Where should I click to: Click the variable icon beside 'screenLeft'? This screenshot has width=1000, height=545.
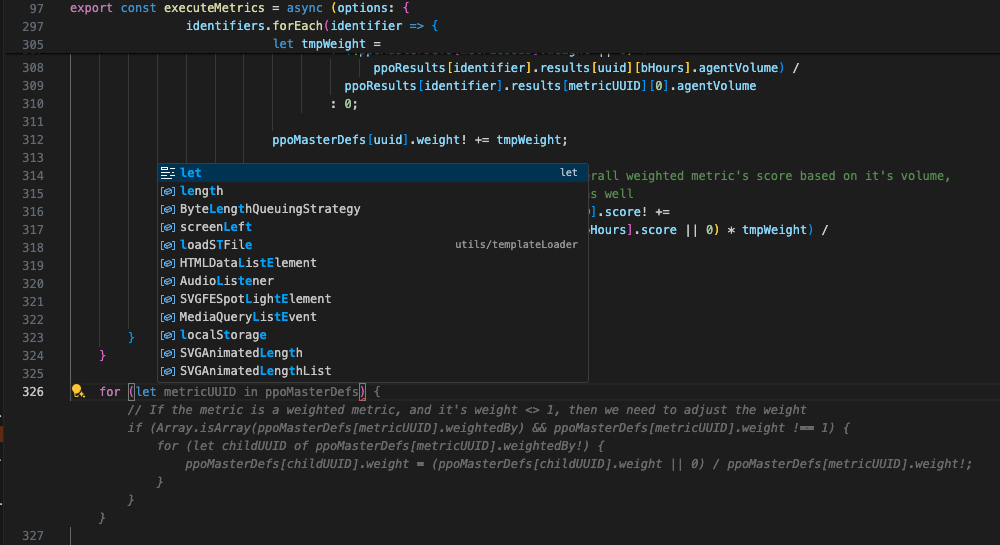[x=168, y=227]
